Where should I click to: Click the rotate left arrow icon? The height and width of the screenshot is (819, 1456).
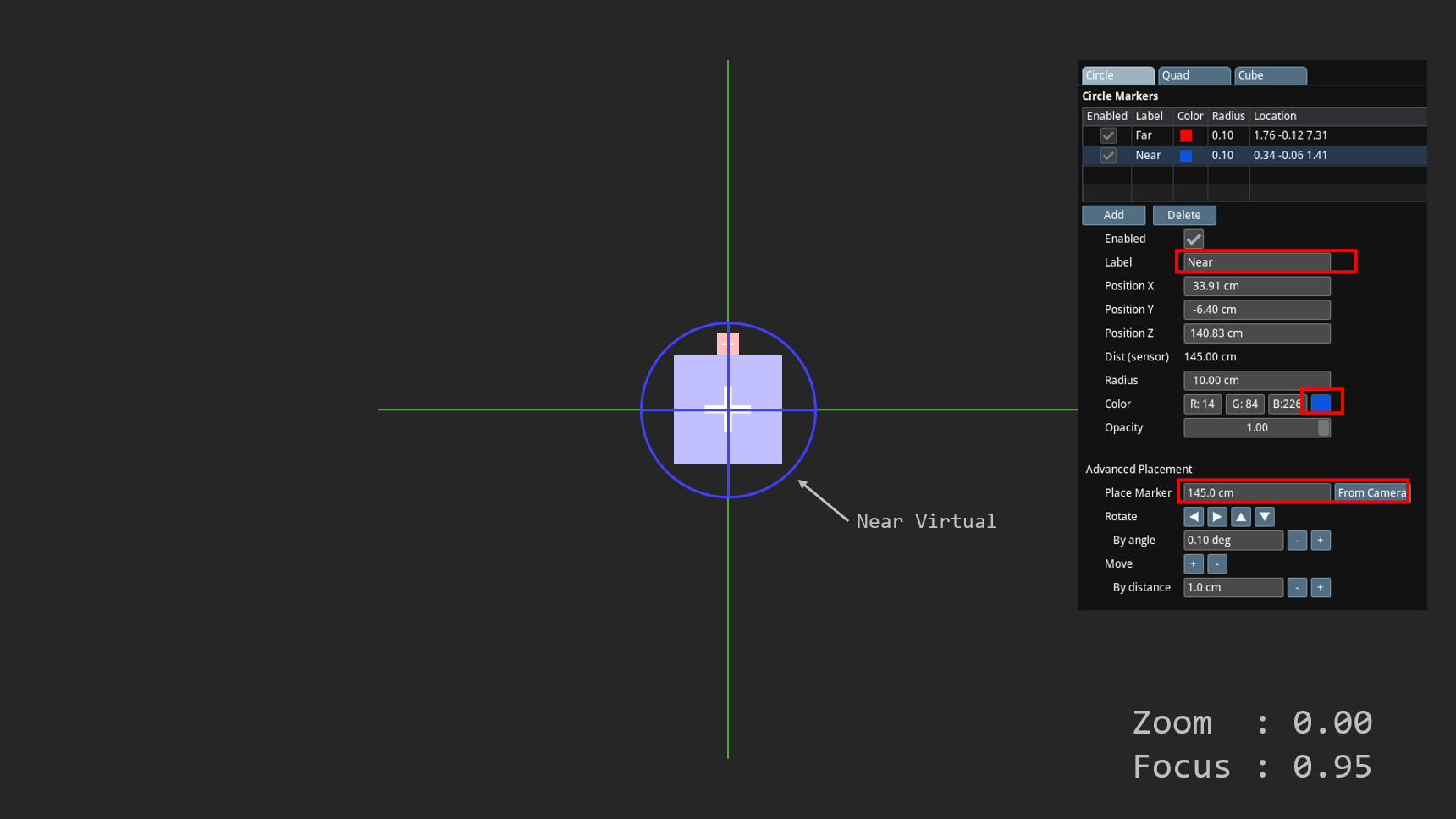(x=1193, y=516)
